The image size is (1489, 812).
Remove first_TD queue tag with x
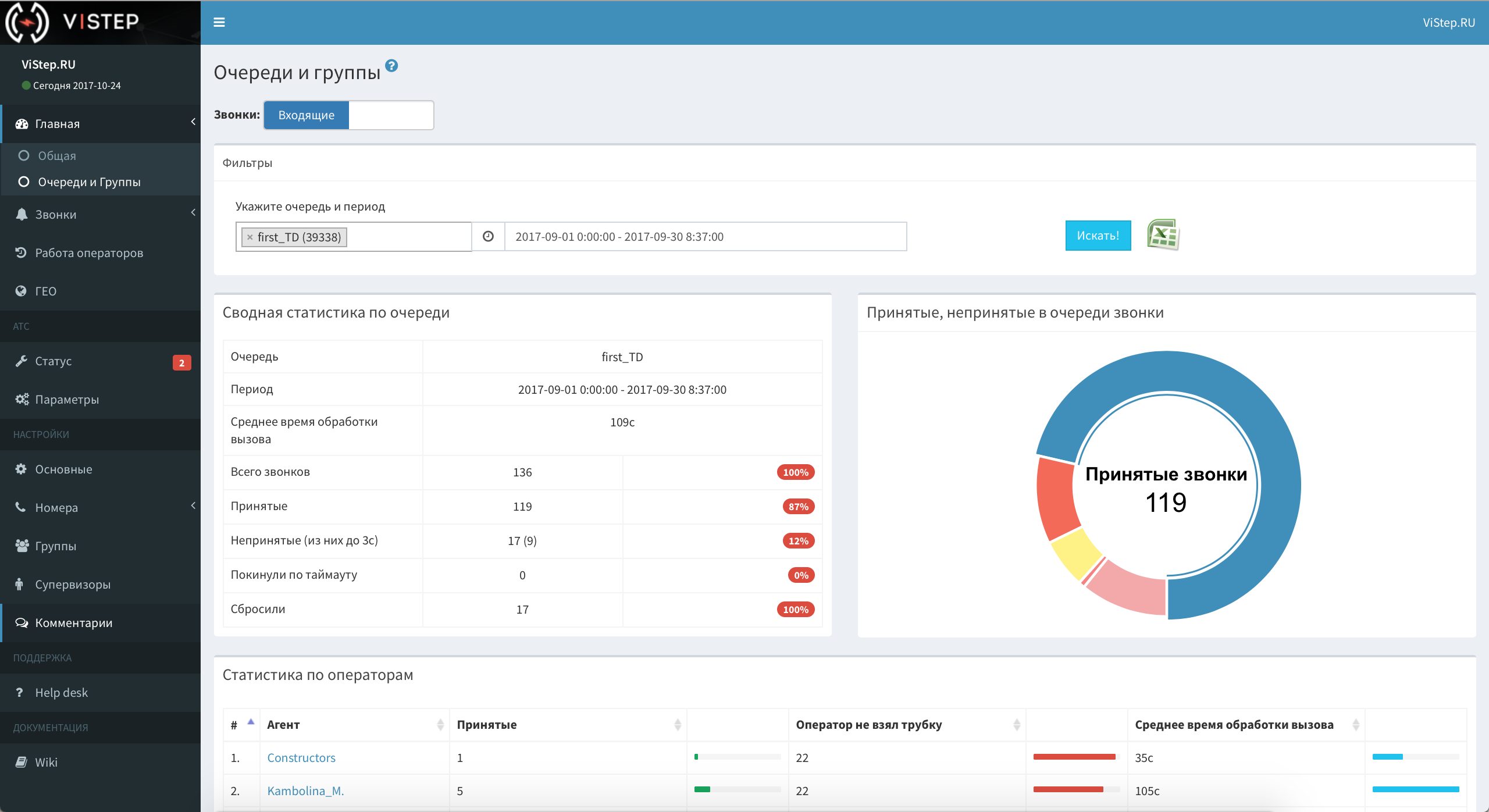click(x=250, y=237)
